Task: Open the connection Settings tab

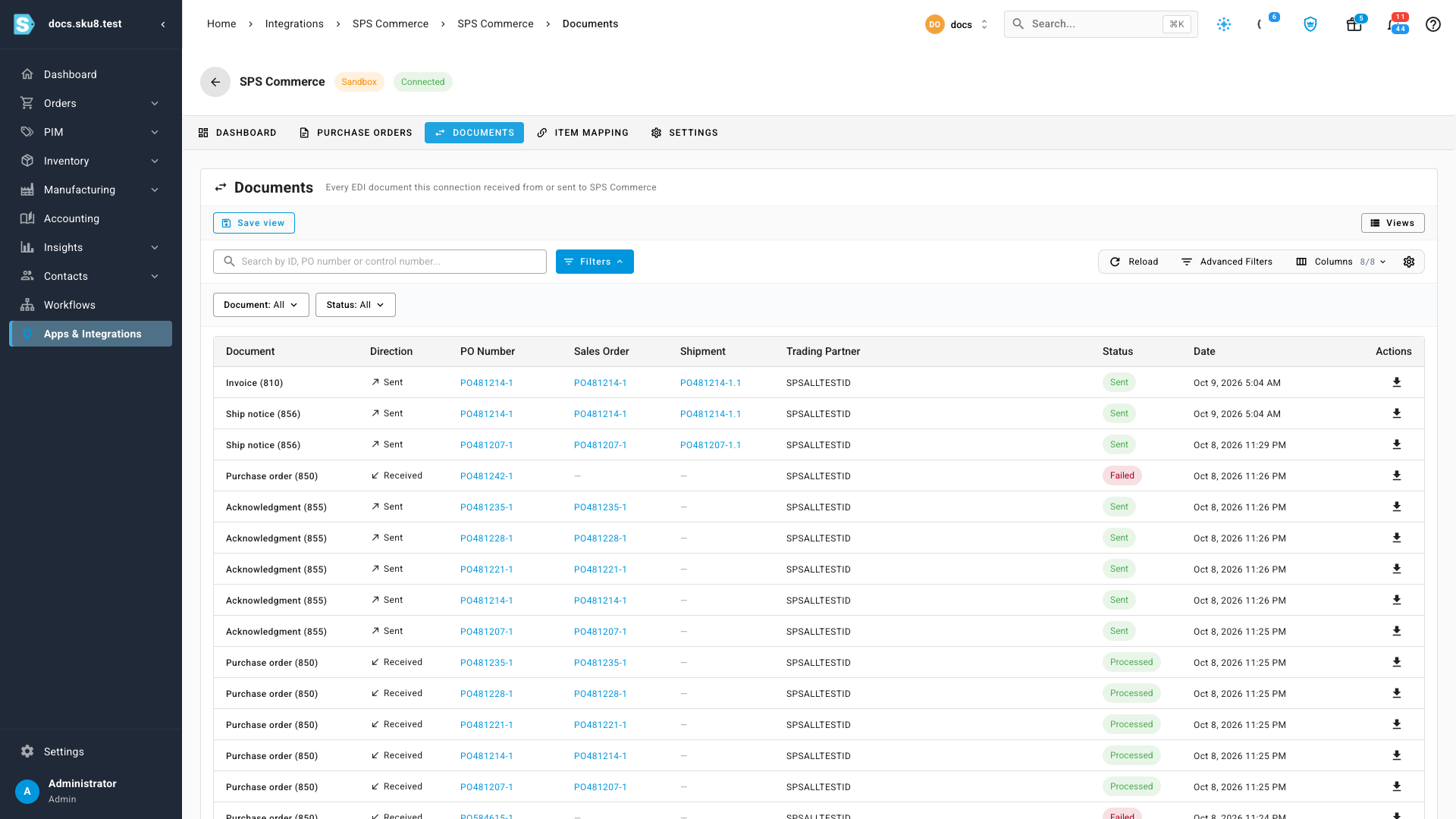Action: point(684,133)
